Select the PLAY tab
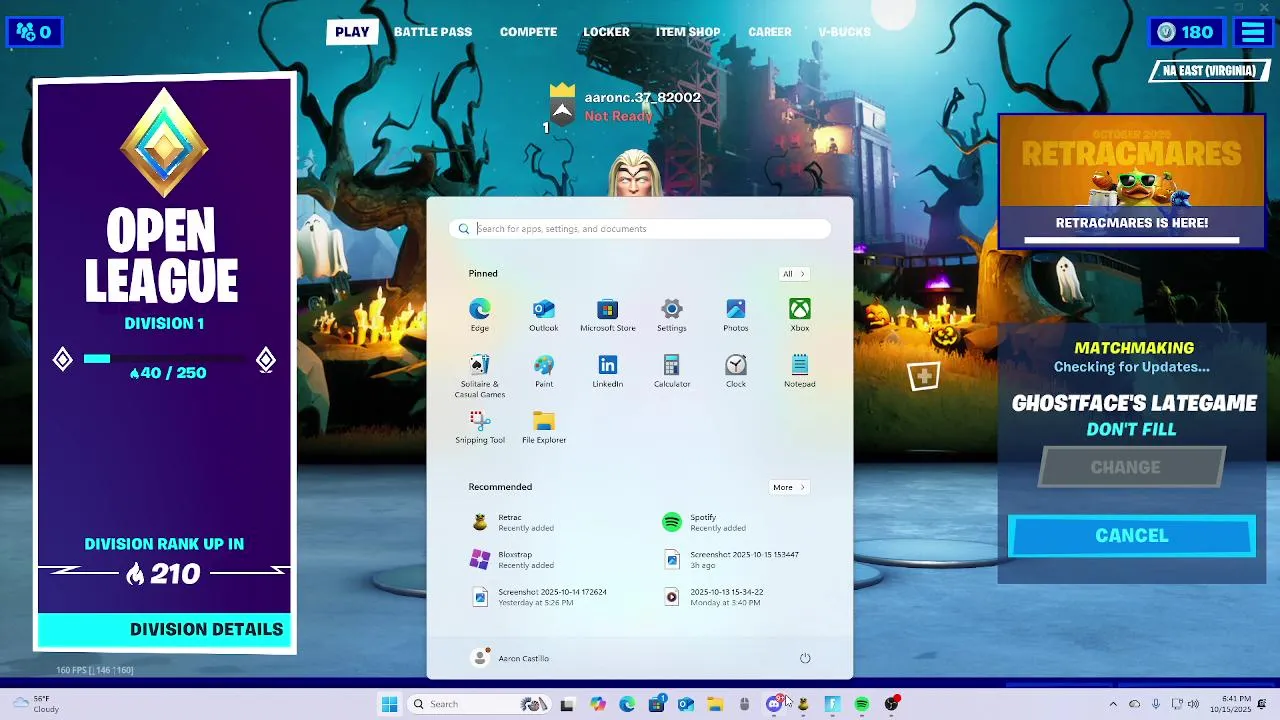 pyautogui.click(x=352, y=32)
